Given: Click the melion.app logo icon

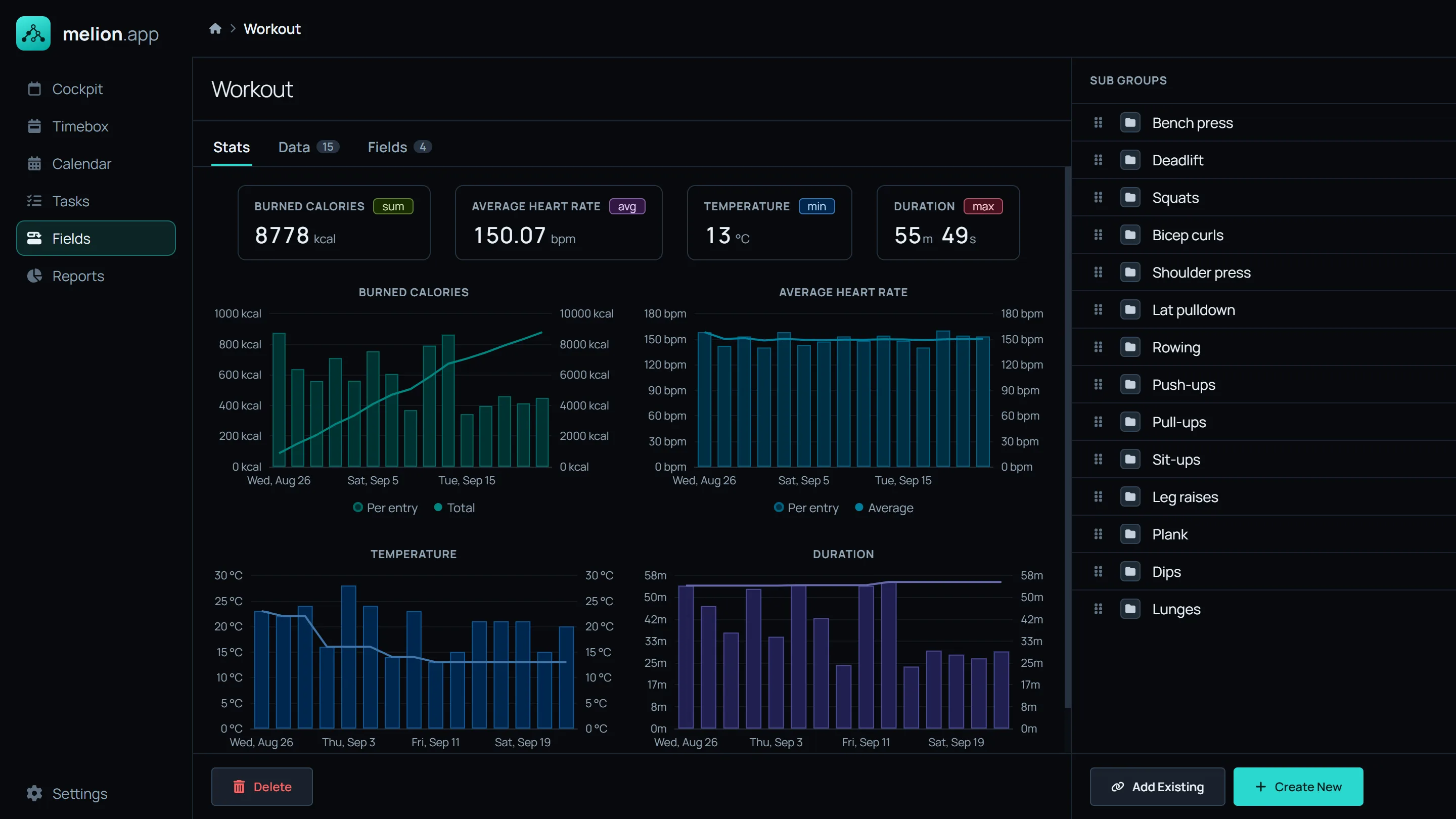Looking at the screenshot, I should [x=33, y=33].
